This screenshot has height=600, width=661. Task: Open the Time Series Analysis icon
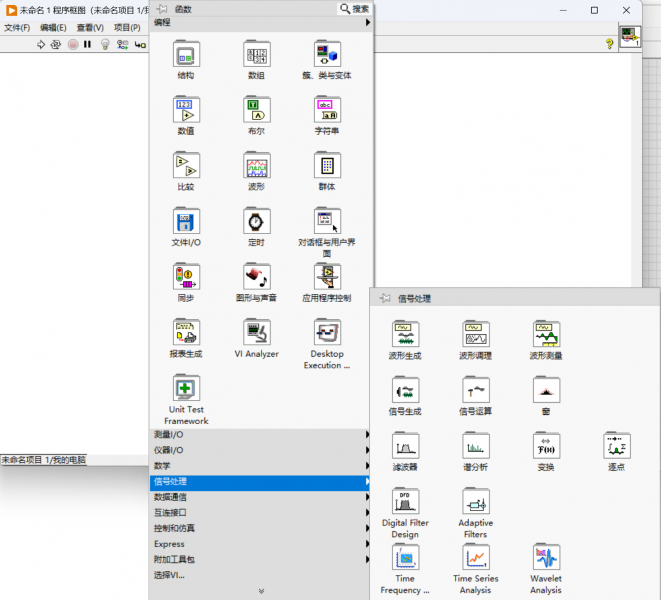pos(476,557)
